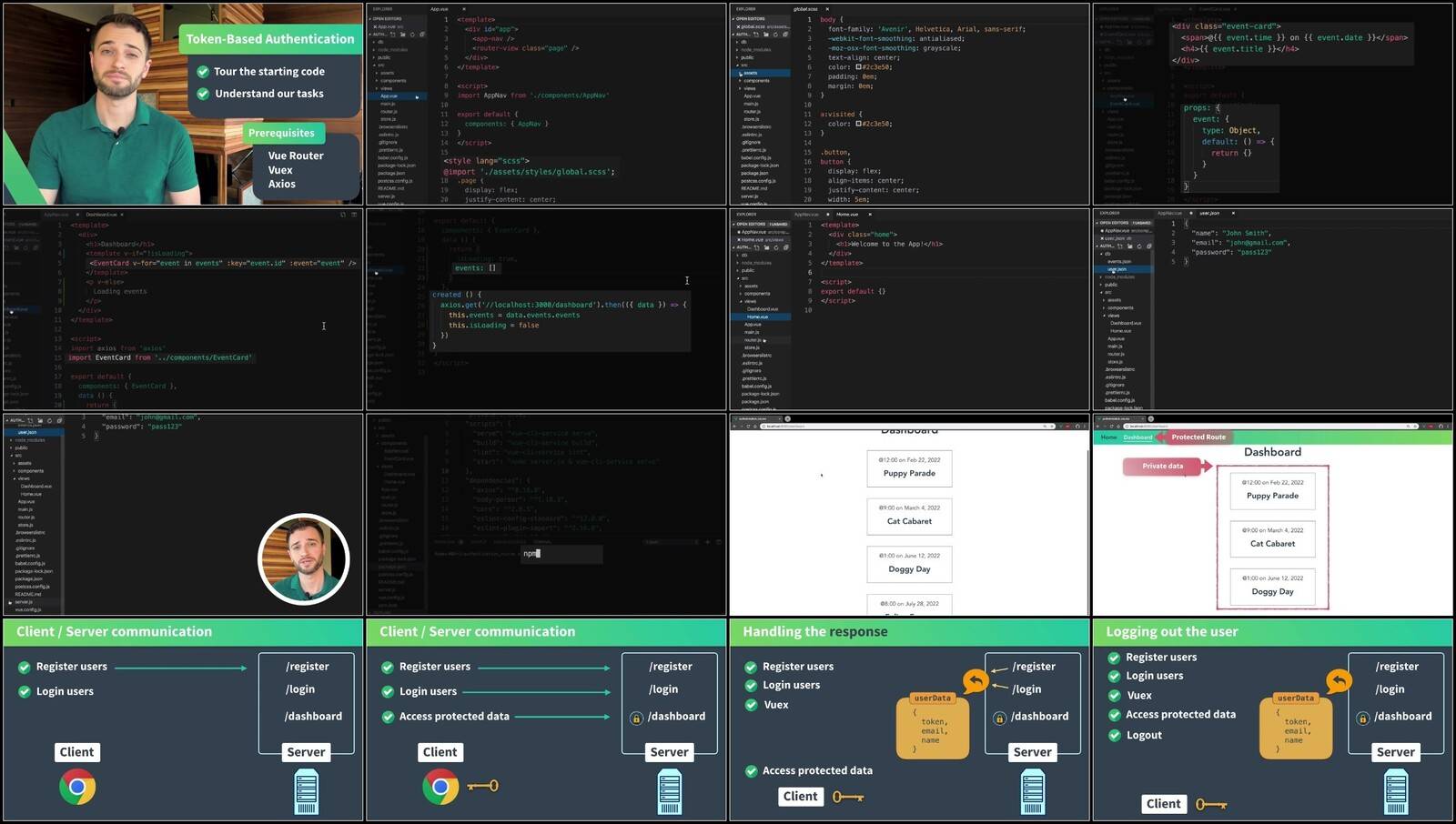
Task: Click lock icon beside /dashboard in Handling the response
Action: [x=999, y=718]
